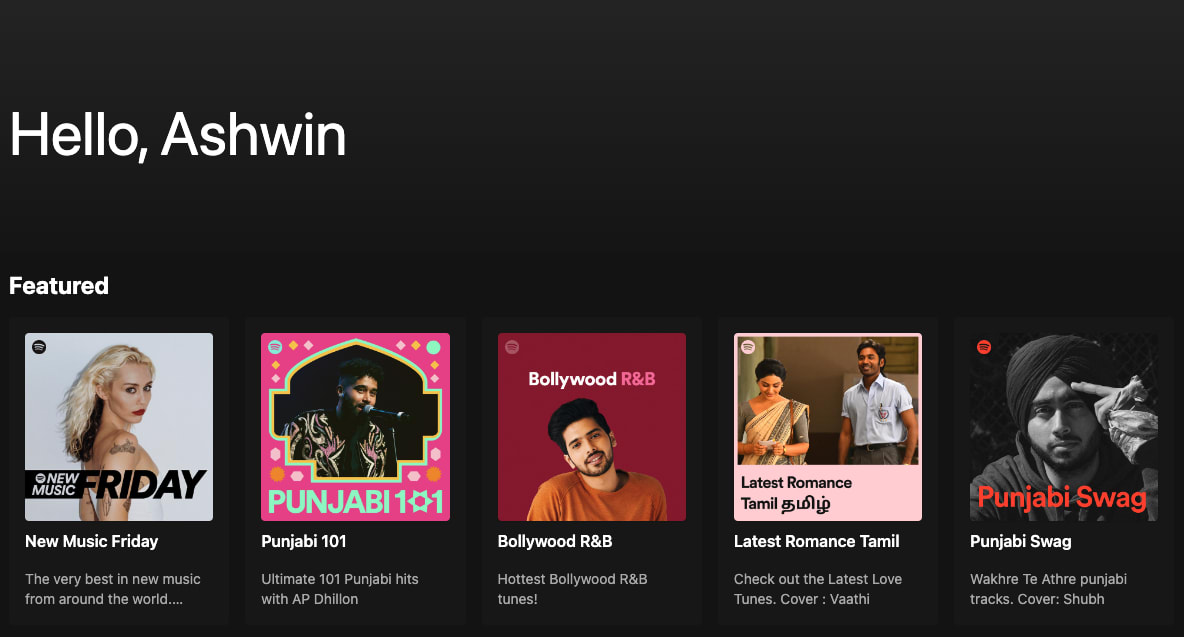Image resolution: width=1184 pixels, height=637 pixels.
Task: Click Spotify logo on Latest Romance Tamil cover
Action: coord(748,347)
